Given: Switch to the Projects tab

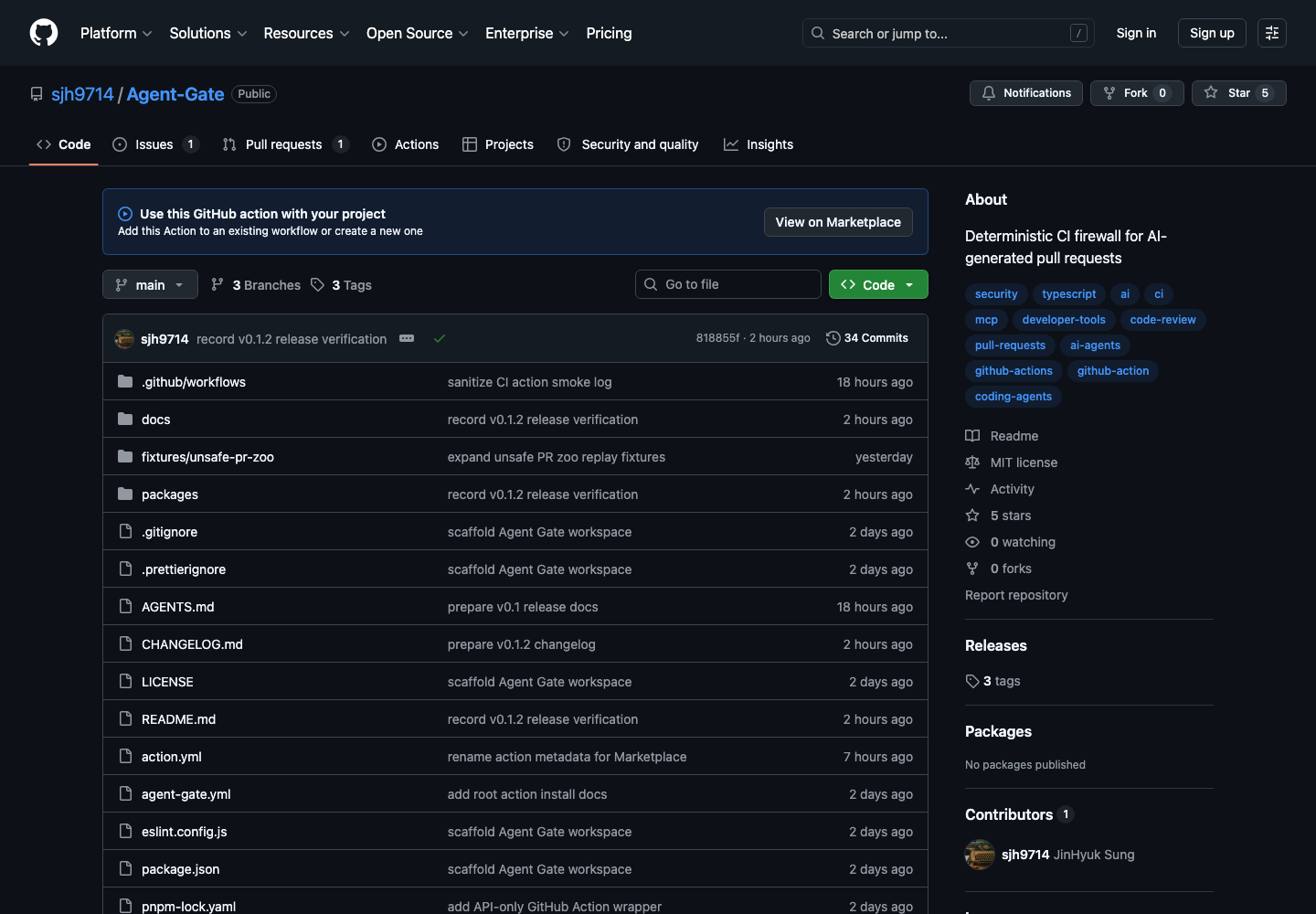Looking at the screenshot, I should tap(498, 144).
